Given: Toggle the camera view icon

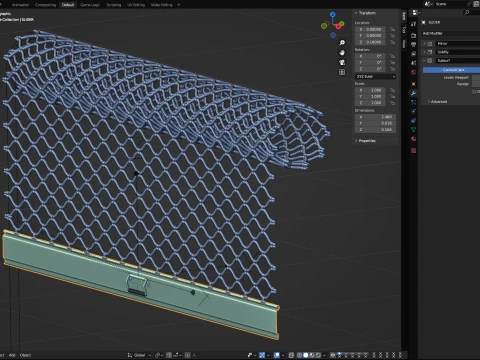Looking at the screenshot, I should tap(342, 62).
